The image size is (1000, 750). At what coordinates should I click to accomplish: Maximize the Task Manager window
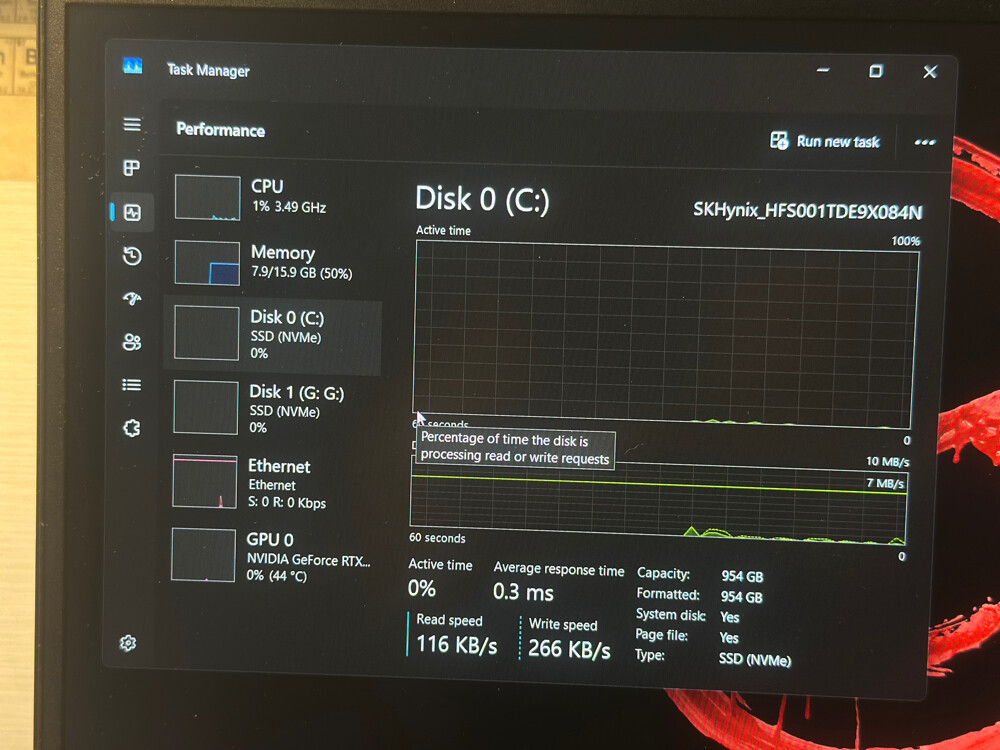click(x=876, y=71)
